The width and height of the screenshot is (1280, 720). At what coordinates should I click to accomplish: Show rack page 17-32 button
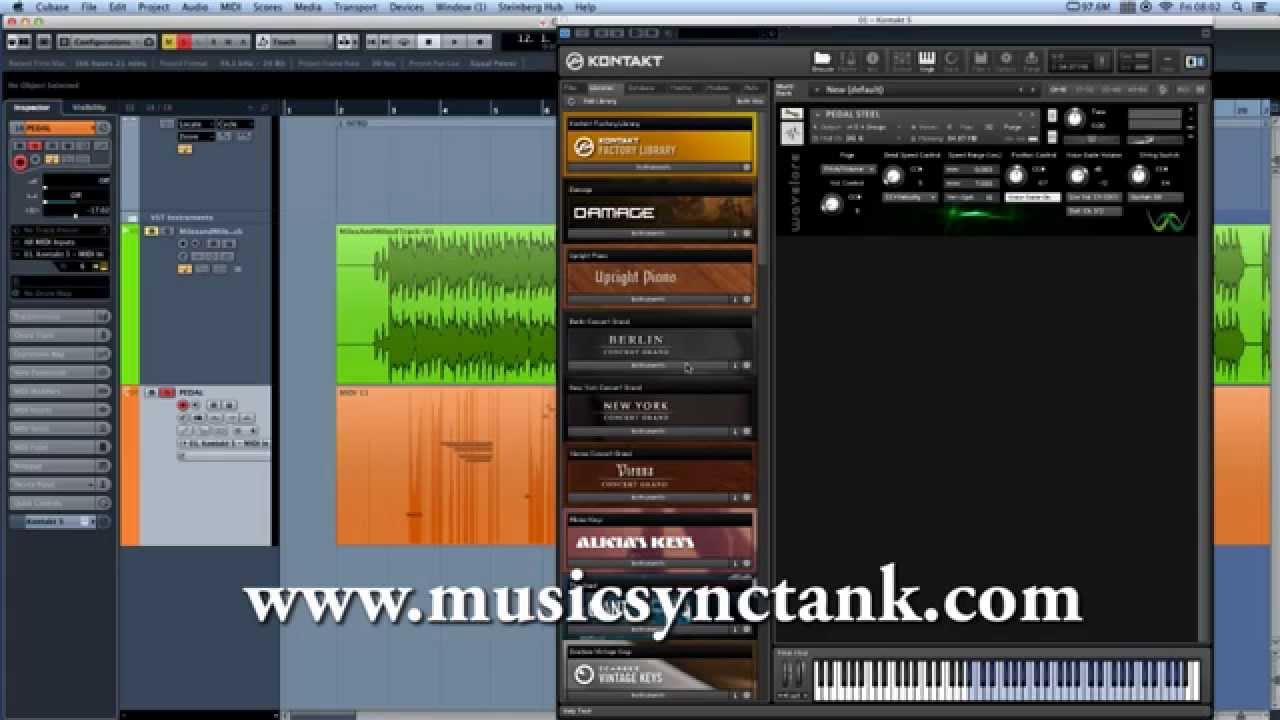(1085, 89)
